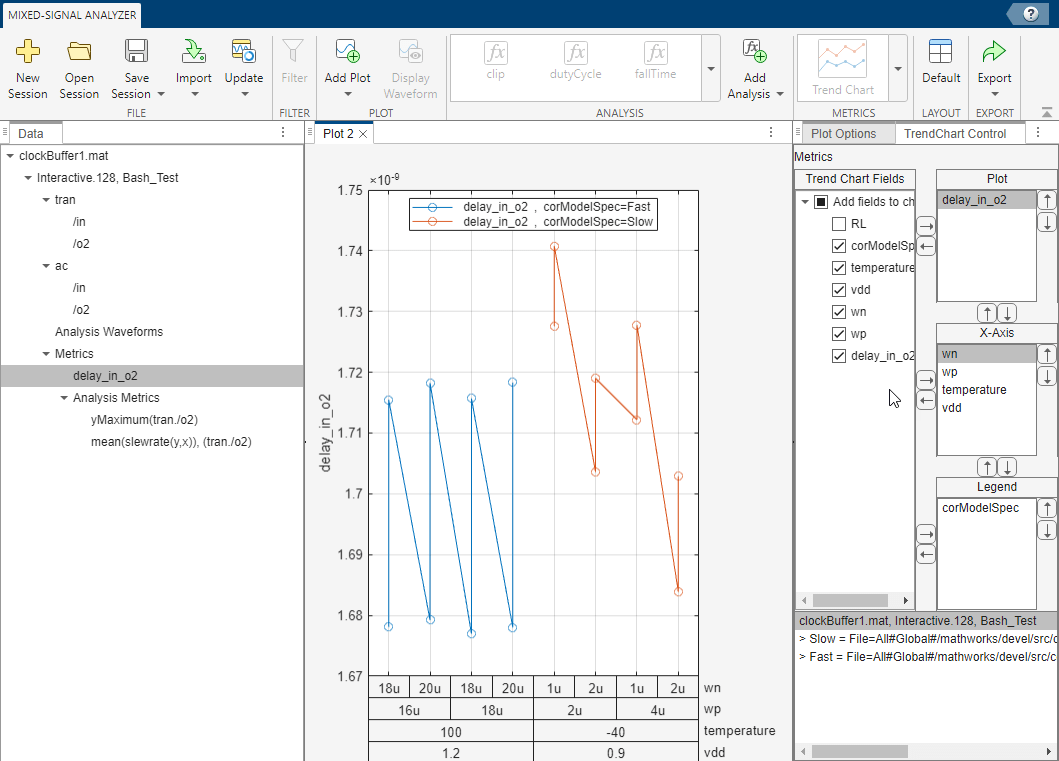
Task: Uncheck the vdd field checkbox
Action: 839,290
